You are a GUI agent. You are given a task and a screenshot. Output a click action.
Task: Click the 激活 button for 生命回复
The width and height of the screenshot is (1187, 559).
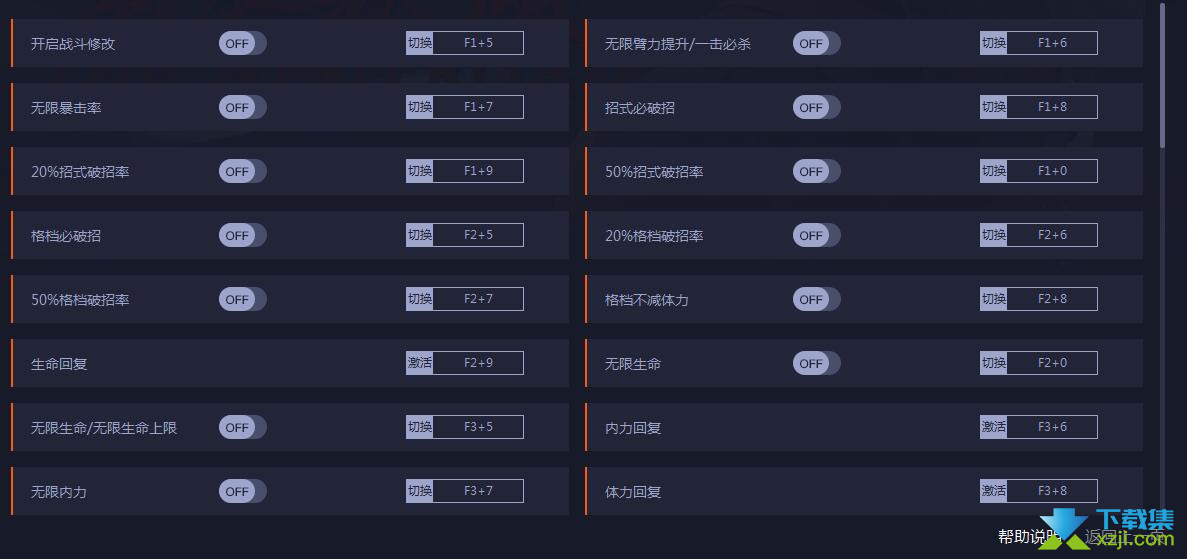[419, 364]
